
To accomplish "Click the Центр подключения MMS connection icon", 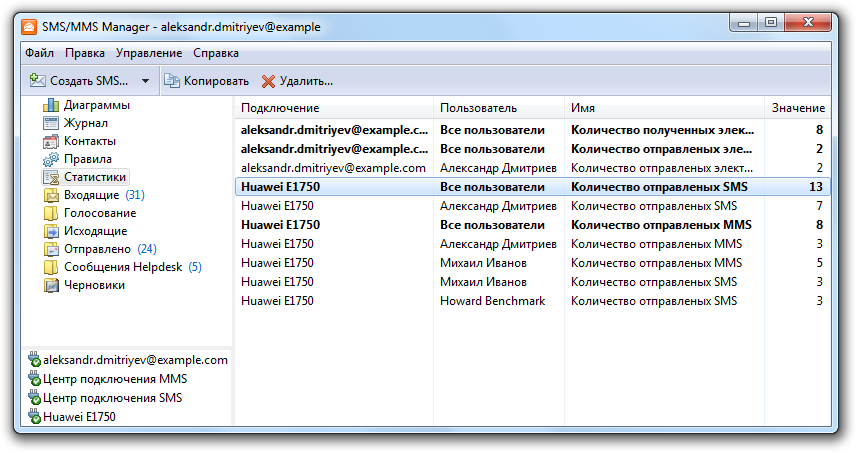I will point(33,379).
